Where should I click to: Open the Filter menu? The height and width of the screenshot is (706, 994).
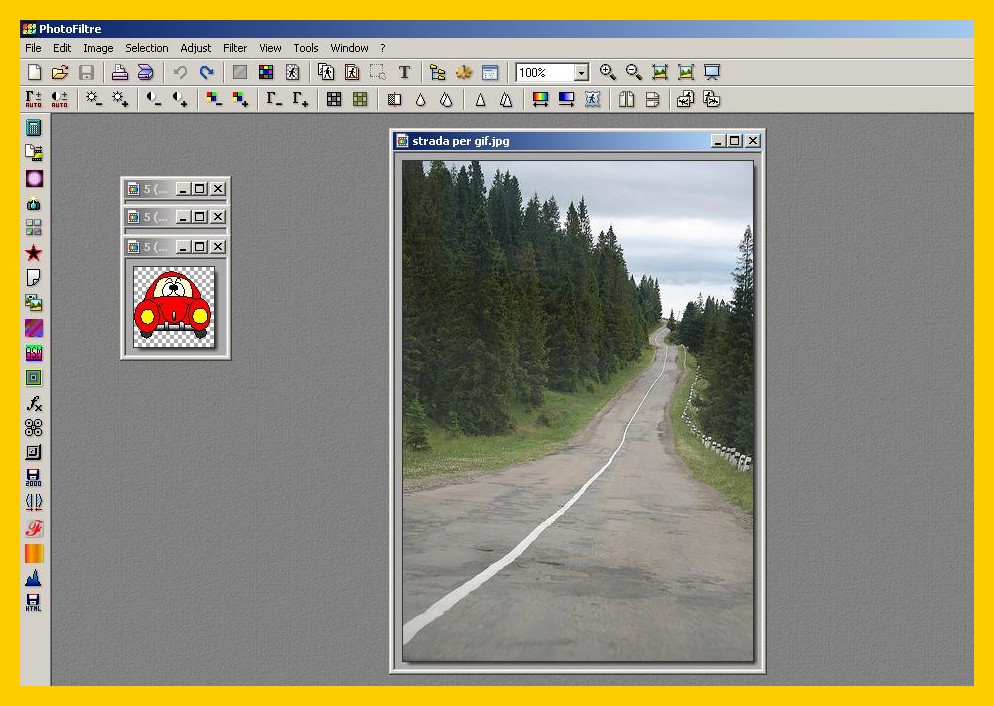click(235, 48)
